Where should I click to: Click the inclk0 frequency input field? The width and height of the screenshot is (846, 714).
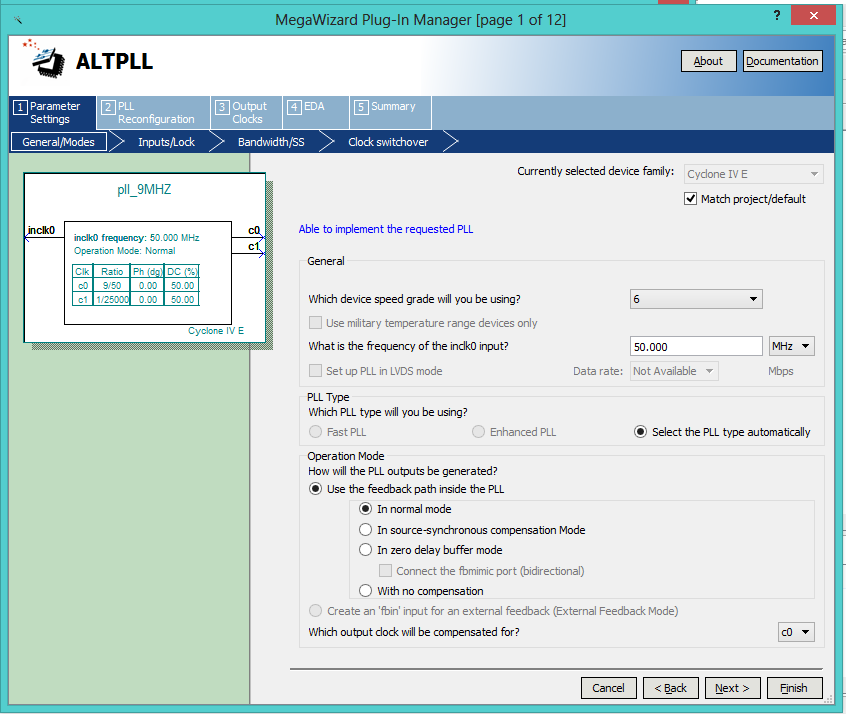coord(696,346)
